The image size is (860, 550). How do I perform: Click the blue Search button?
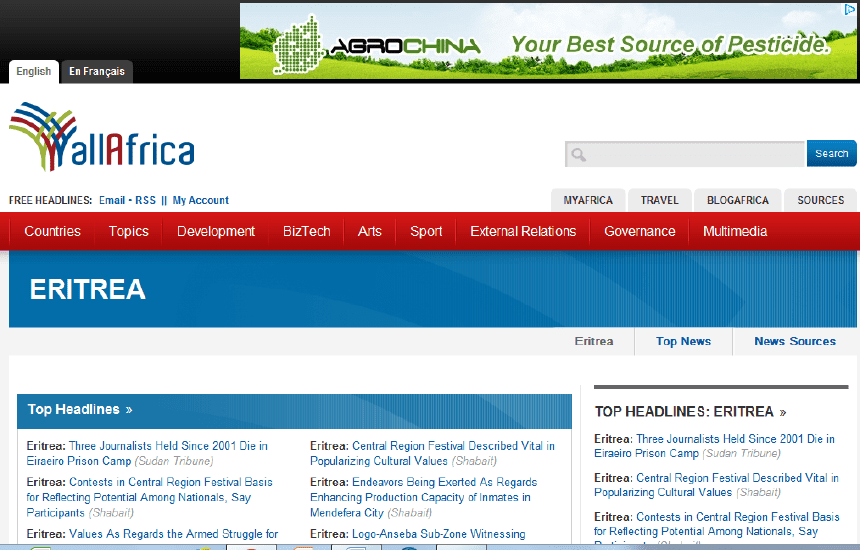(x=831, y=154)
